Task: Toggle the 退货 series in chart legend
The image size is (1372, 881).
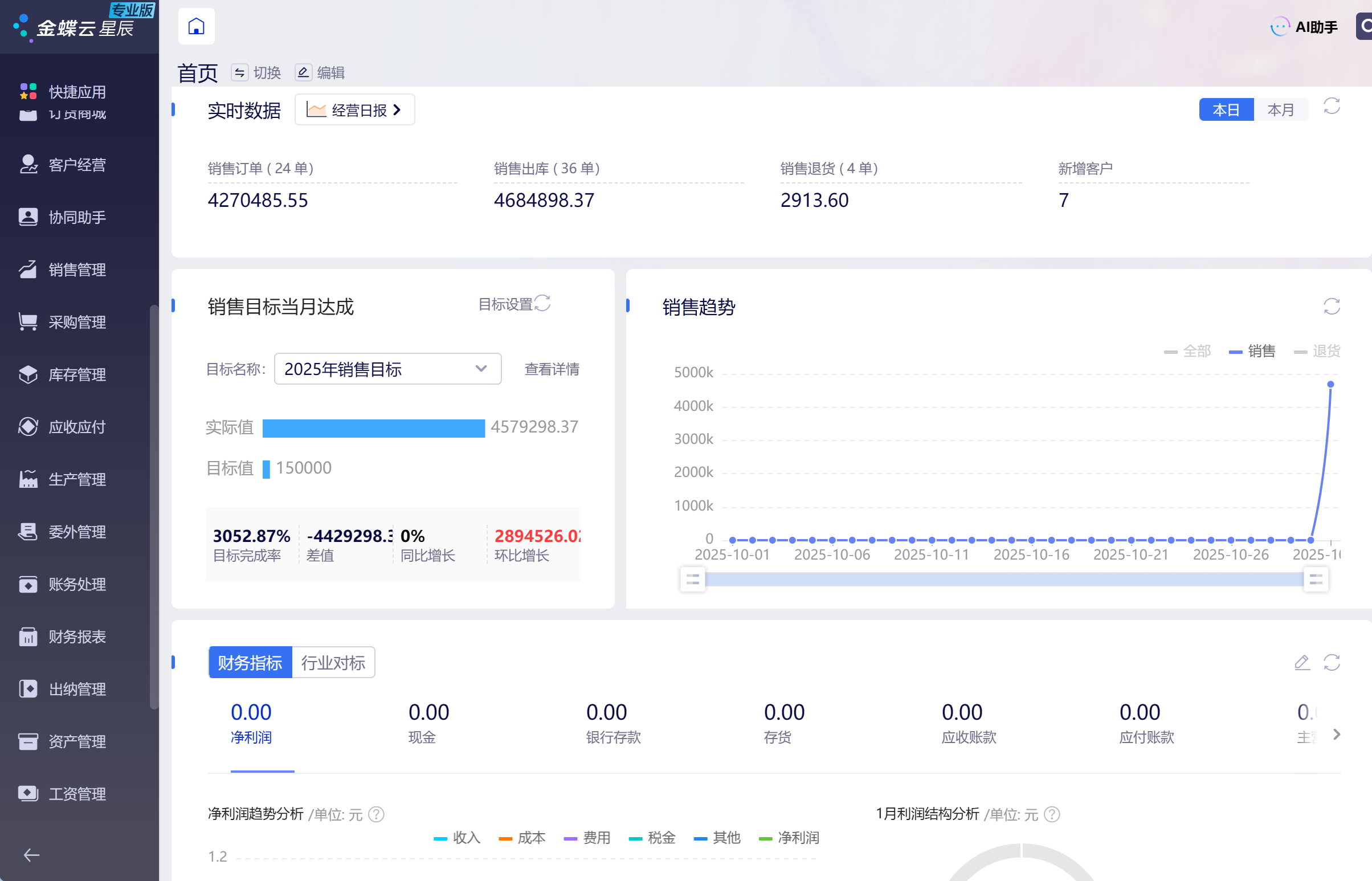Action: coord(1317,350)
